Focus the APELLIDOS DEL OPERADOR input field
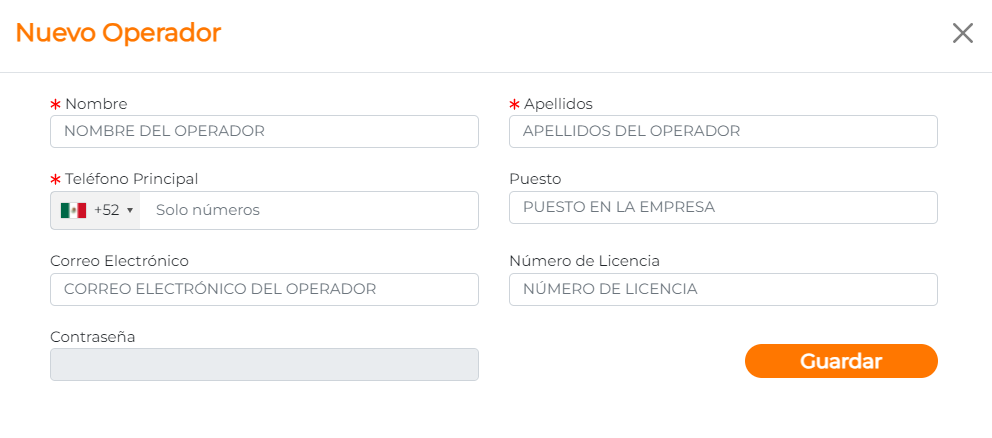The height and width of the screenshot is (438, 992). click(723, 131)
